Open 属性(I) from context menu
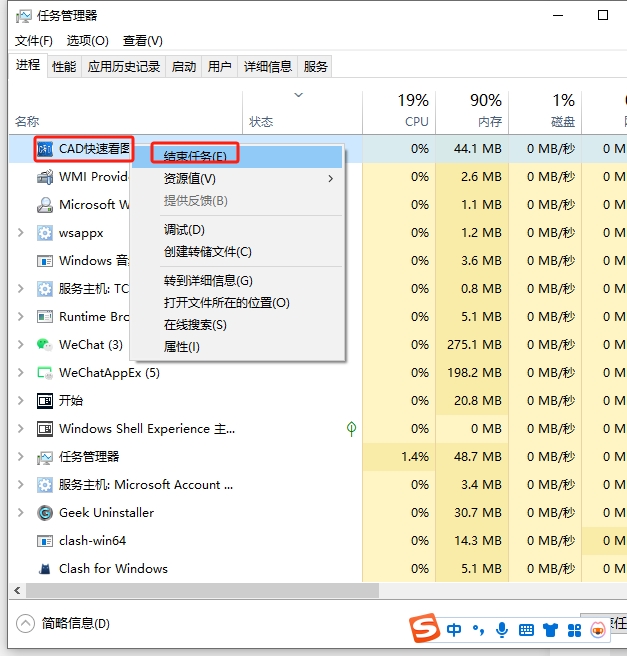The height and width of the screenshot is (656, 627). click(238, 347)
